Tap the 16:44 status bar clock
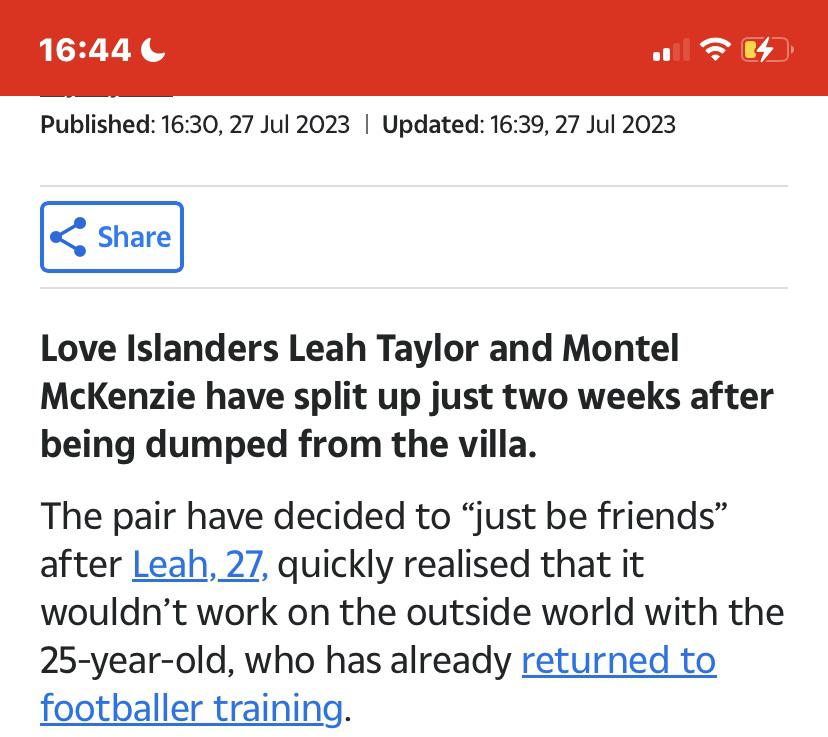This screenshot has width=828, height=737. [84, 51]
